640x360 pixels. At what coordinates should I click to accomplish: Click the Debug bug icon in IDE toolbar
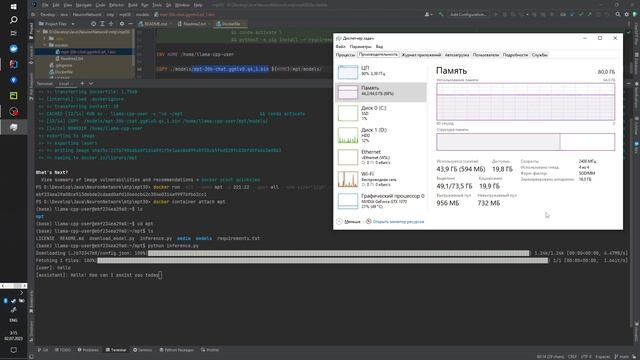coord(504,14)
